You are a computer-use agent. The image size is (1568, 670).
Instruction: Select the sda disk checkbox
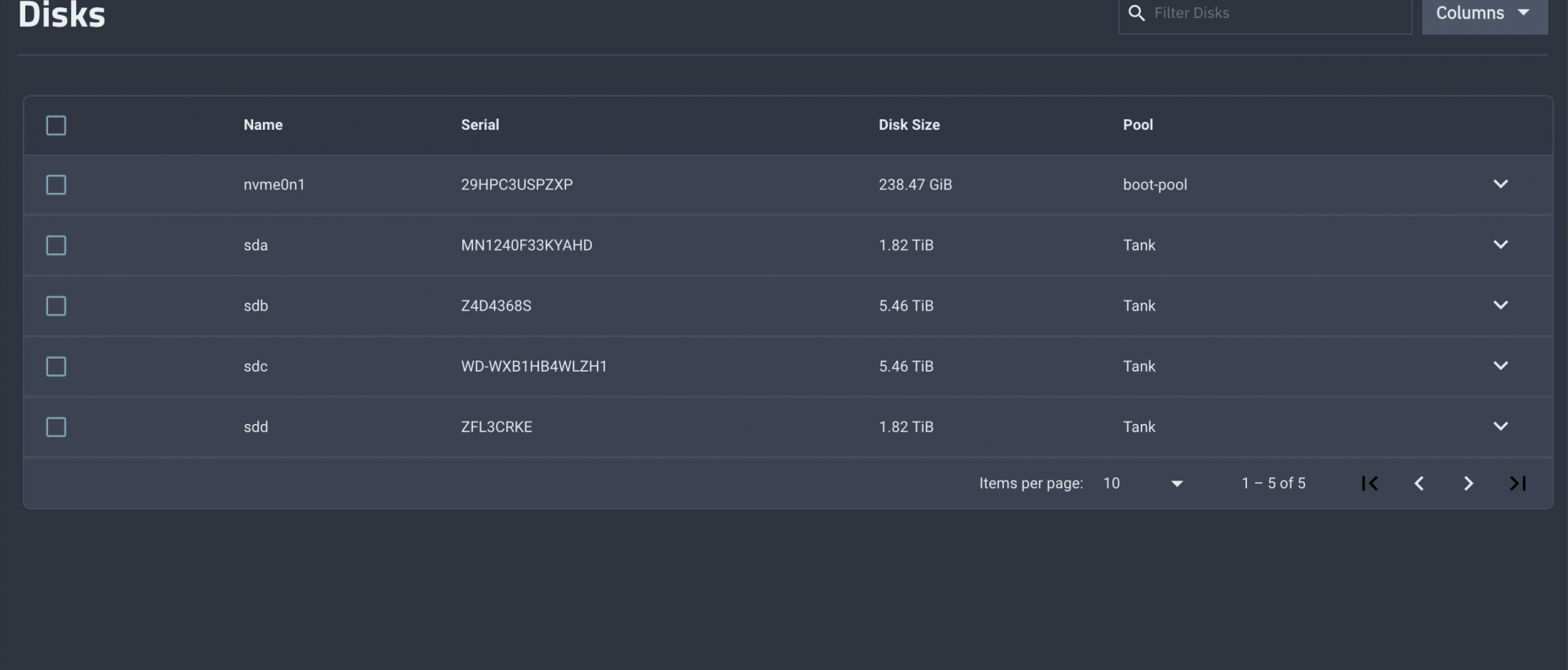[x=56, y=245]
